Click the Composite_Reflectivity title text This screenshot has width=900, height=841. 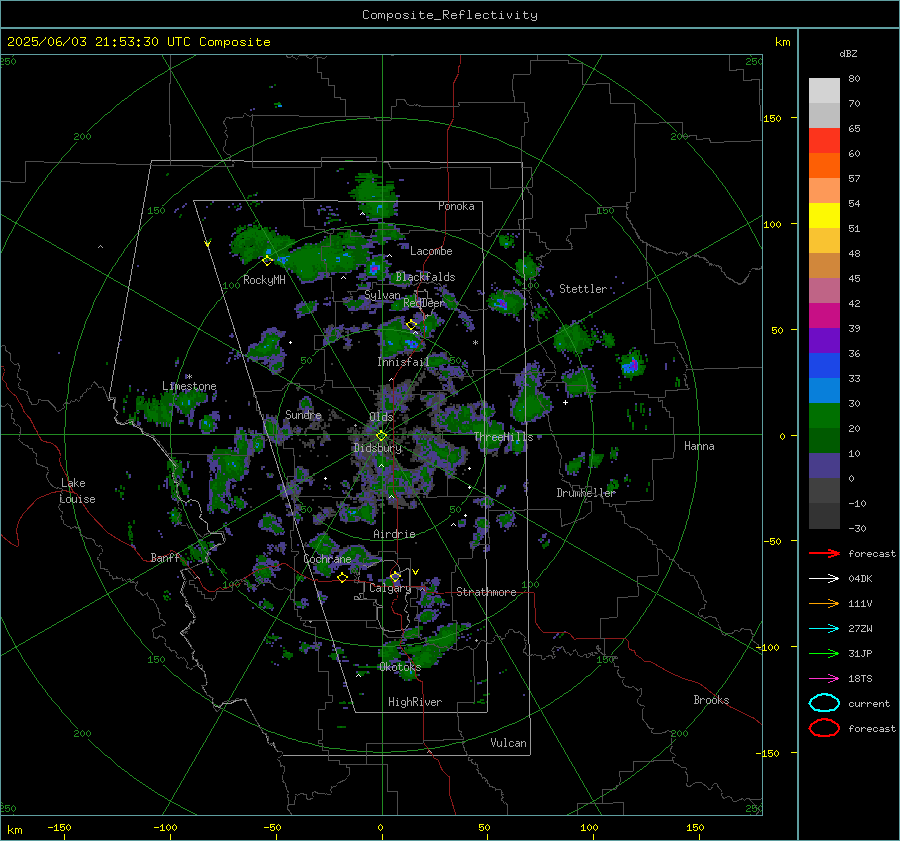(x=450, y=15)
